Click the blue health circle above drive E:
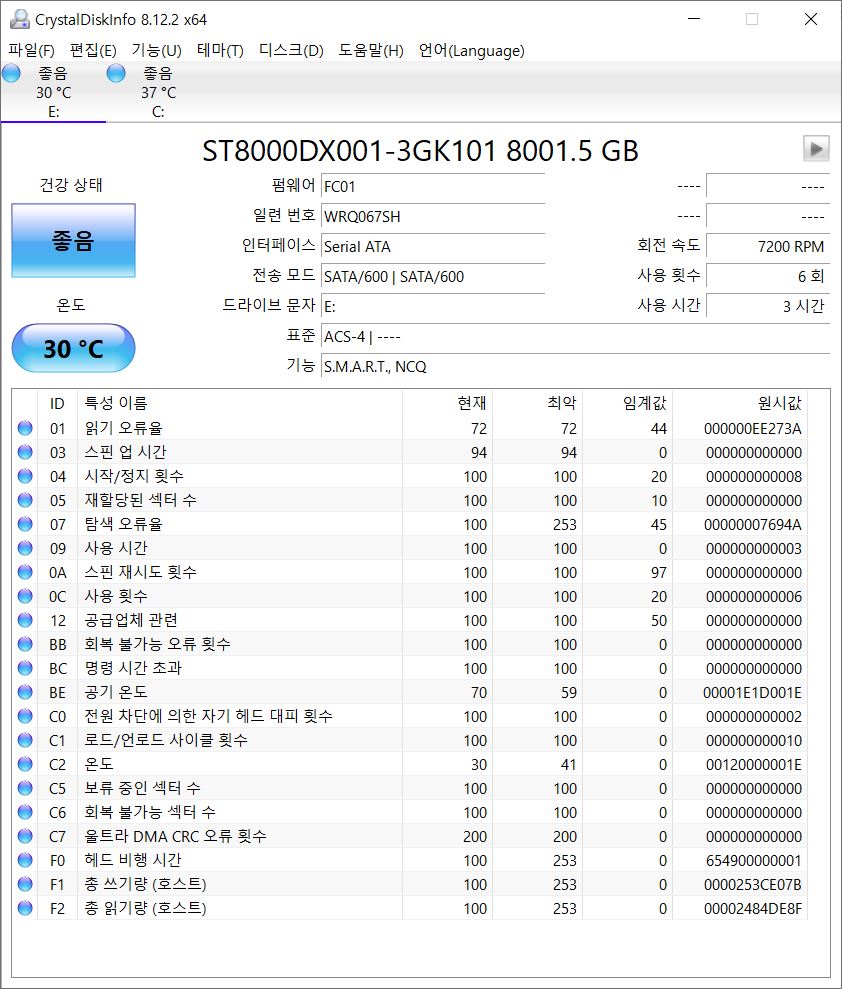Viewport: 842px width, 989px height. point(11,72)
